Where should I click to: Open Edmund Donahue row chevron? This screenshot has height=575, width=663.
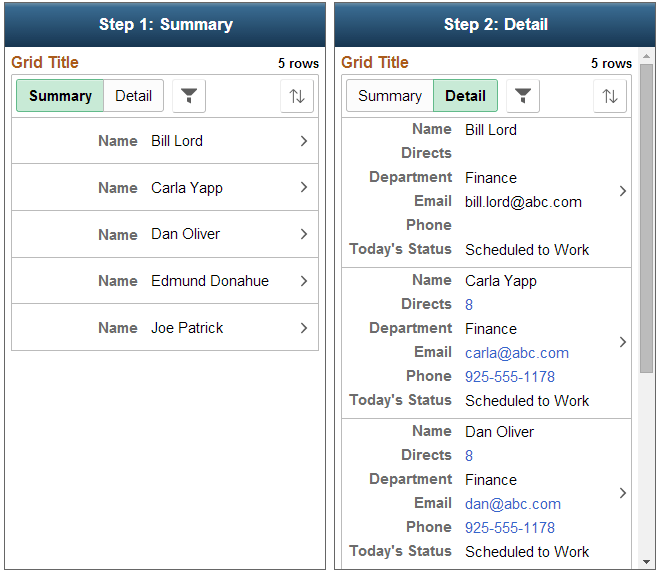tap(304, 281)
